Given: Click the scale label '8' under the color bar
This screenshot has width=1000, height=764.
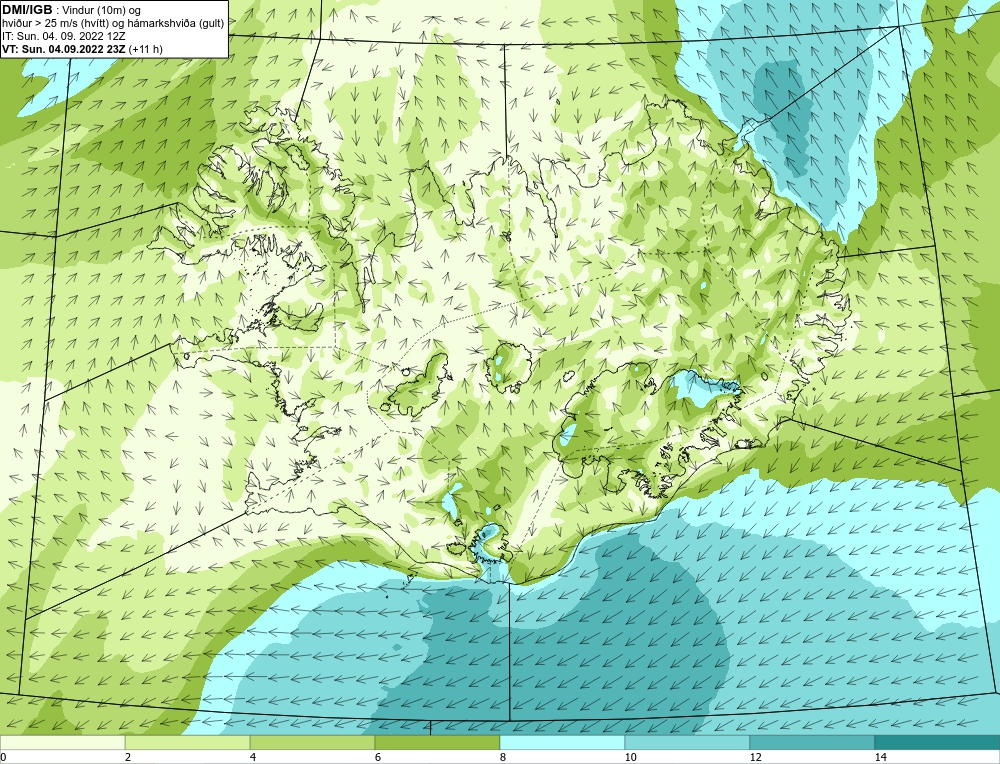Looking at the screenshot, I should click(503, 757).
